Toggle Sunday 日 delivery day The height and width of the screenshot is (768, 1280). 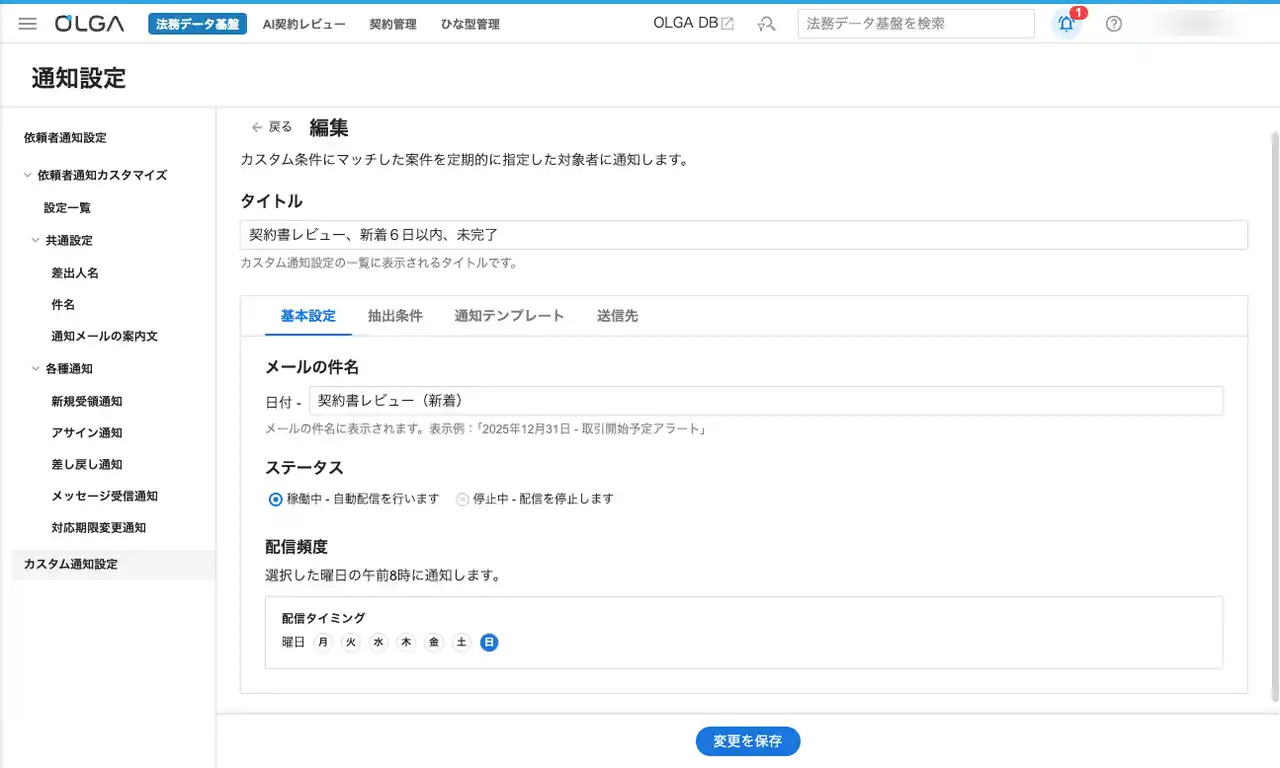coord(489,643)
